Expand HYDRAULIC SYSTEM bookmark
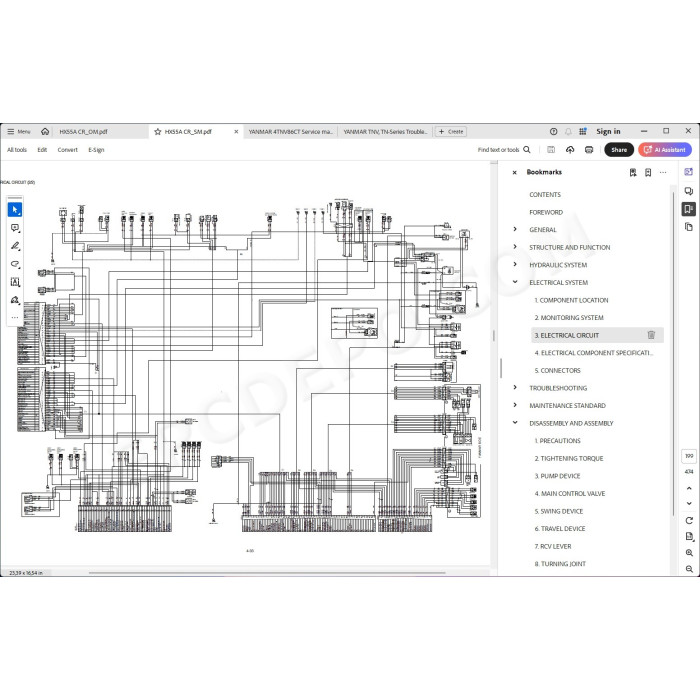Image resolution: width=700 pixels, height=700 pixels. click(x=515, y=265)
